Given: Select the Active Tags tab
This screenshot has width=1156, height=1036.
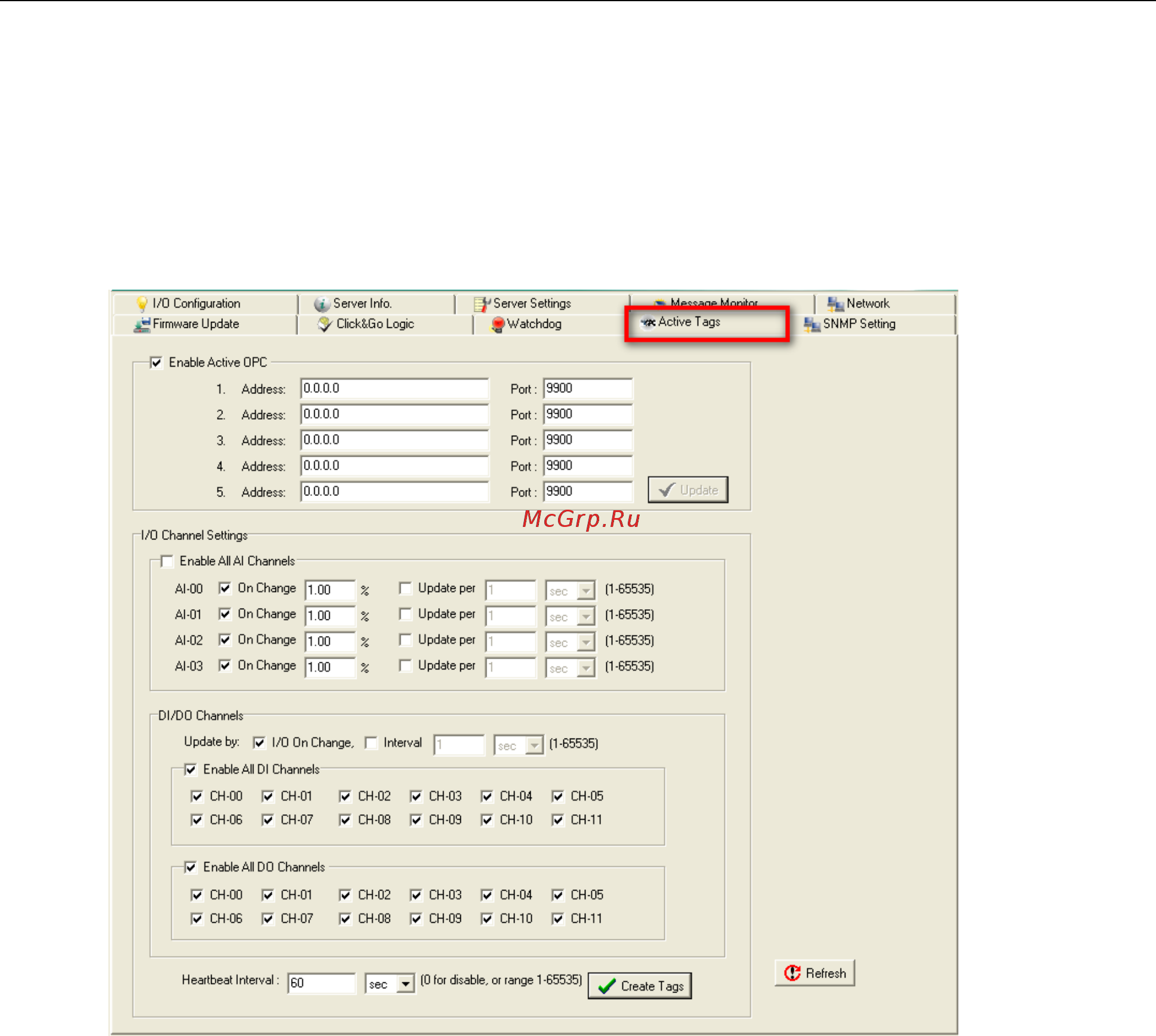Looking at the screenshot, I should 707,323.
